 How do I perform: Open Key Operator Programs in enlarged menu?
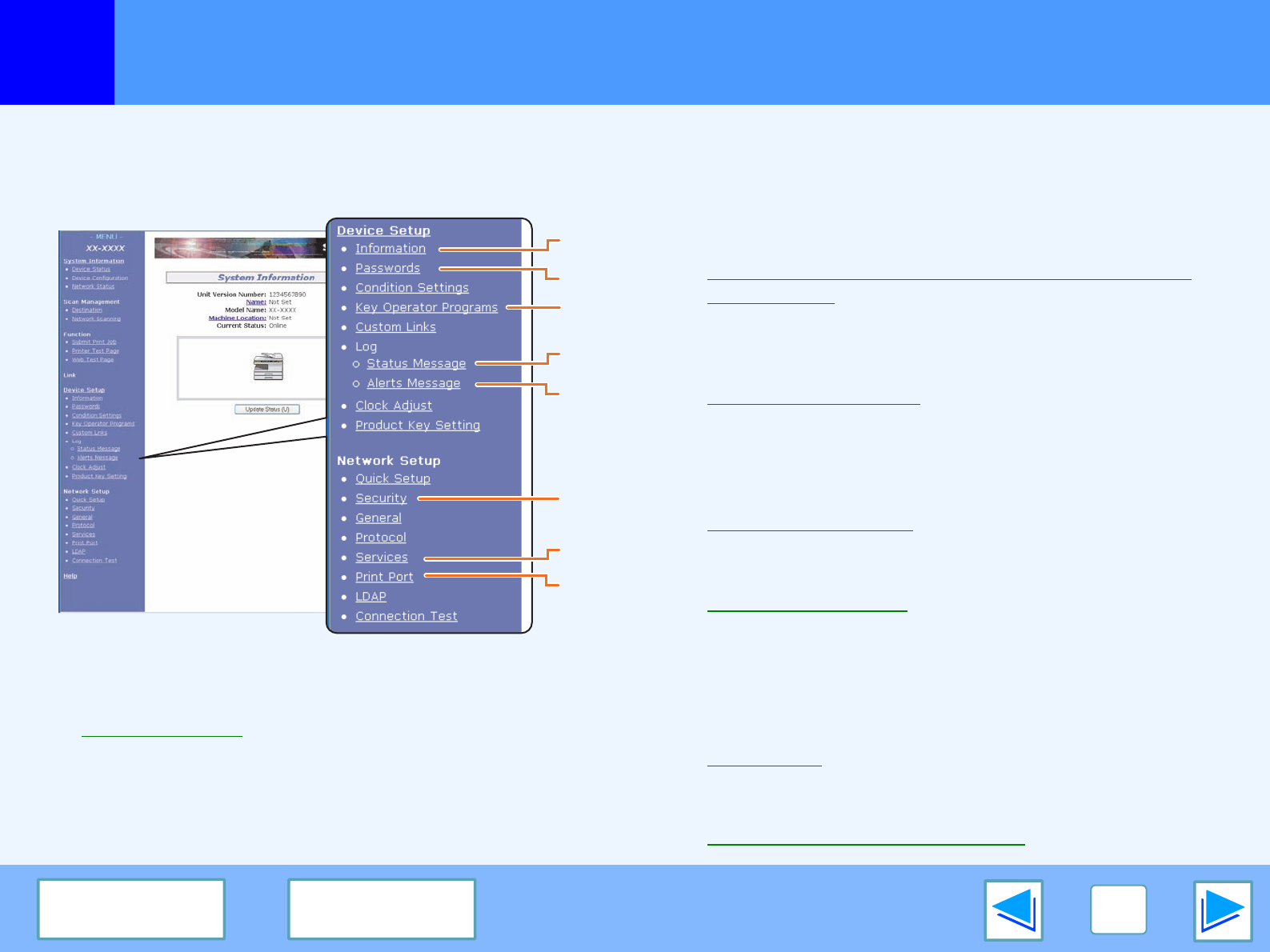[426, 308]
